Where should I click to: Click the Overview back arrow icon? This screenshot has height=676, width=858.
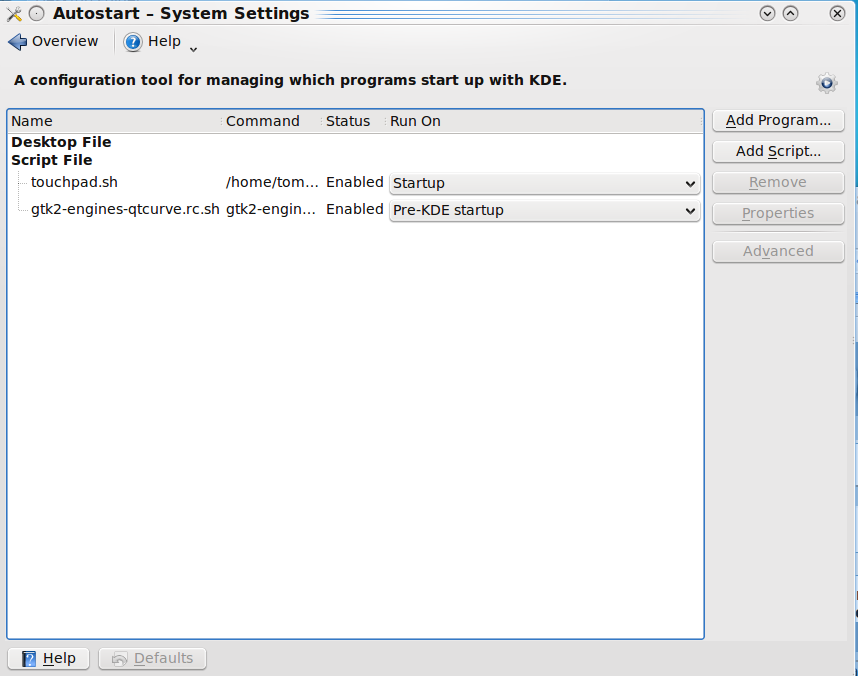[17, 42]
